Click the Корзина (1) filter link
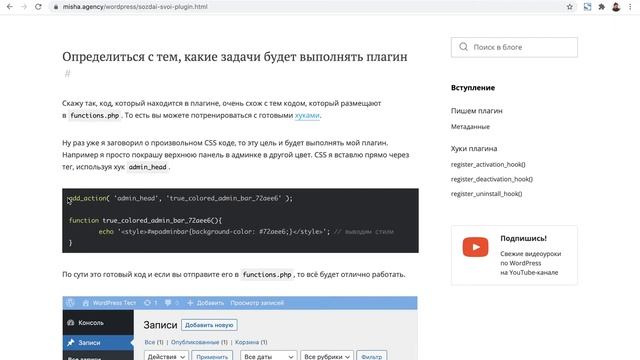This screenshot has height=360, width=640. pos(251,342)
